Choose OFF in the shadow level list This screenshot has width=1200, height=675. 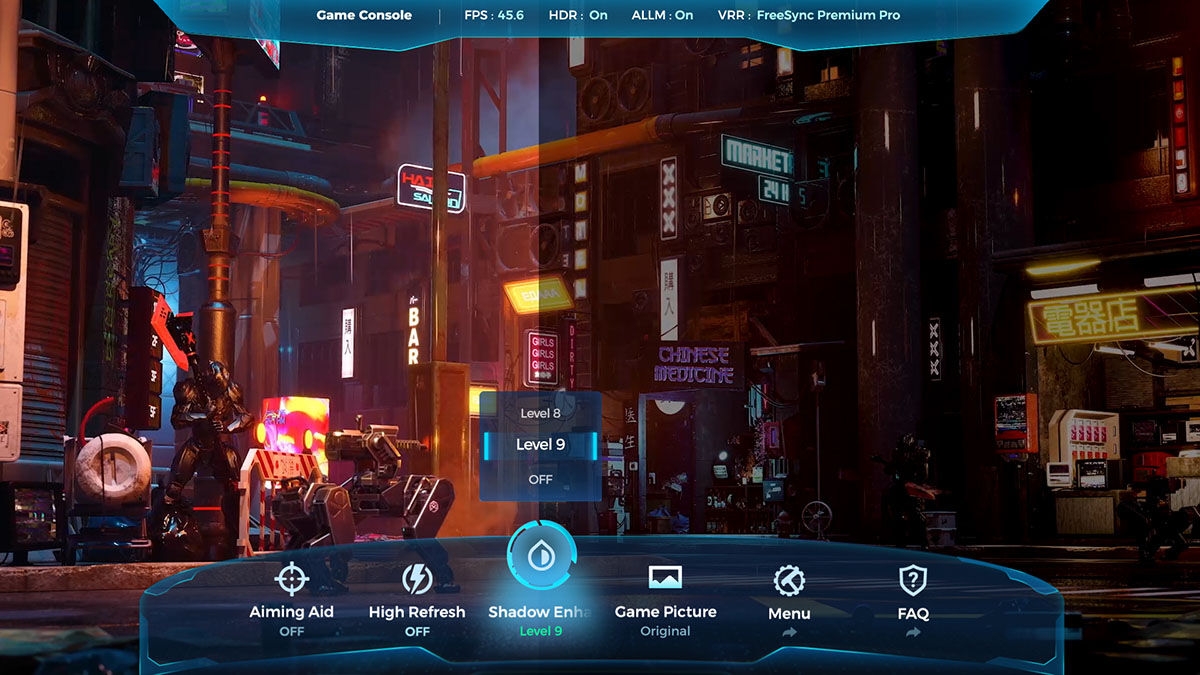[540, 480]
